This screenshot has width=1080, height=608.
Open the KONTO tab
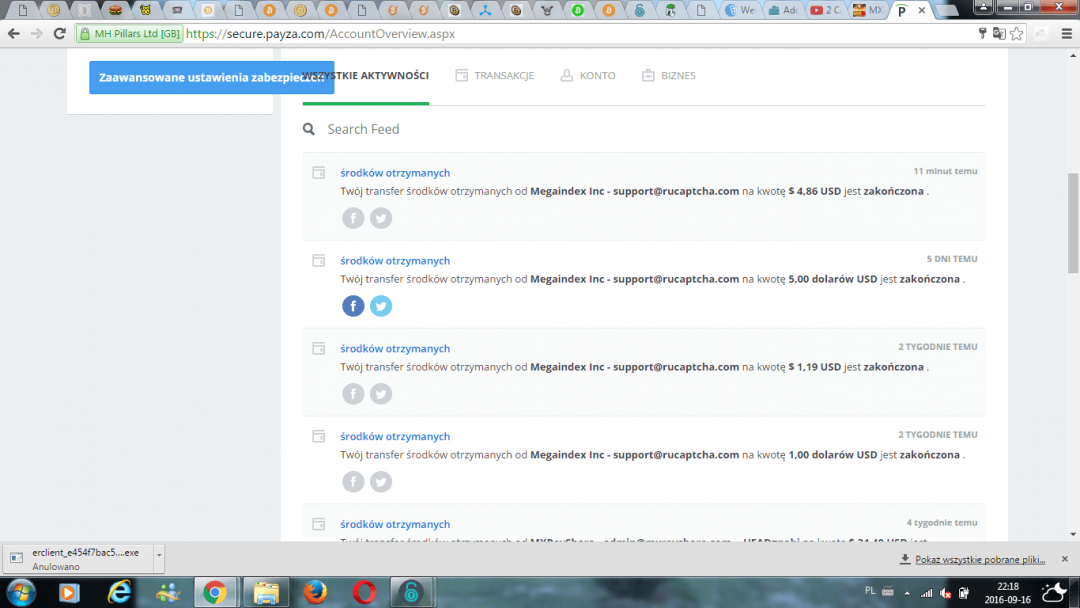tap(588, 76)
